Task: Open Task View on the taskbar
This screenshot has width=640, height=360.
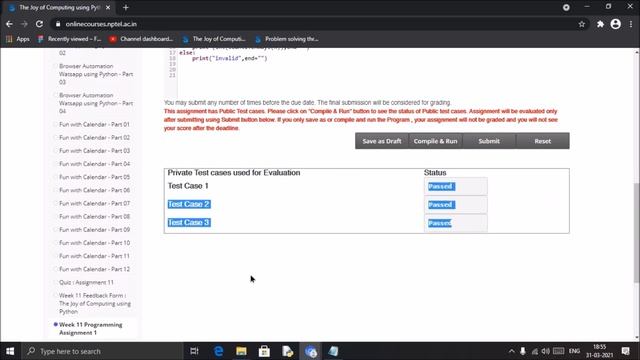Action: 194,351
